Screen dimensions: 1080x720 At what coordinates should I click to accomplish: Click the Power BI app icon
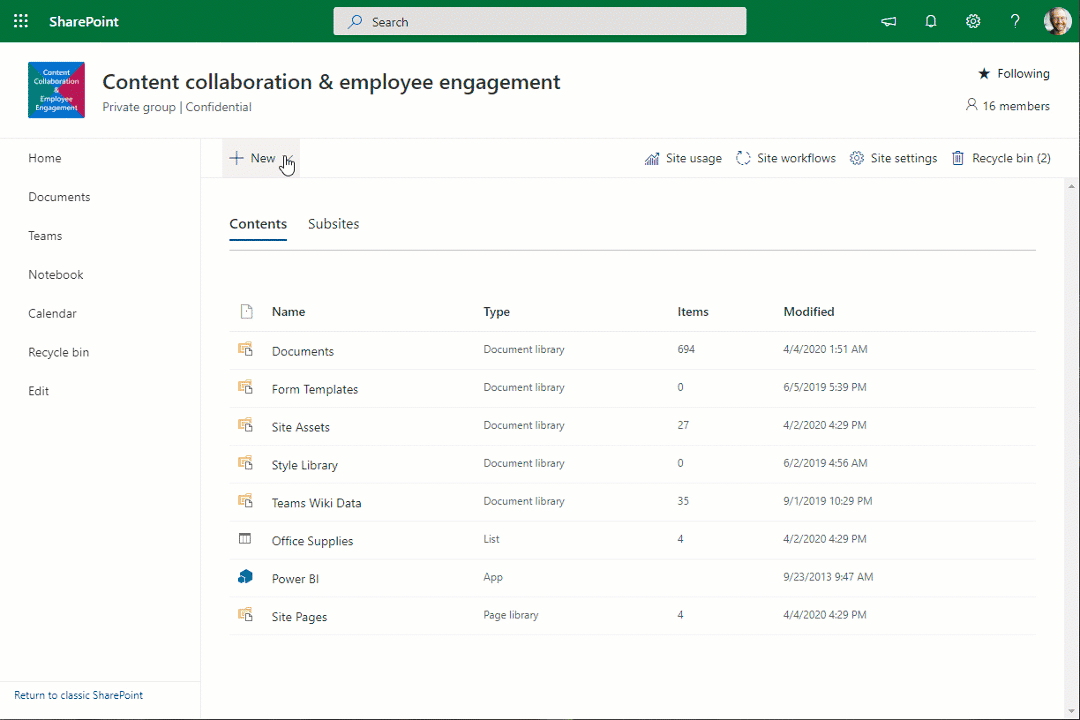(245, 576)
